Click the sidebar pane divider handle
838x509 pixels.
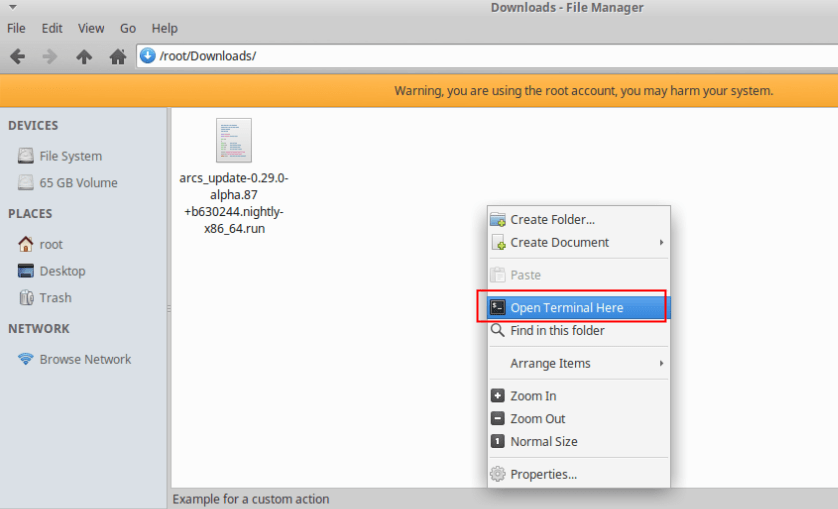(x=169, y=309)
